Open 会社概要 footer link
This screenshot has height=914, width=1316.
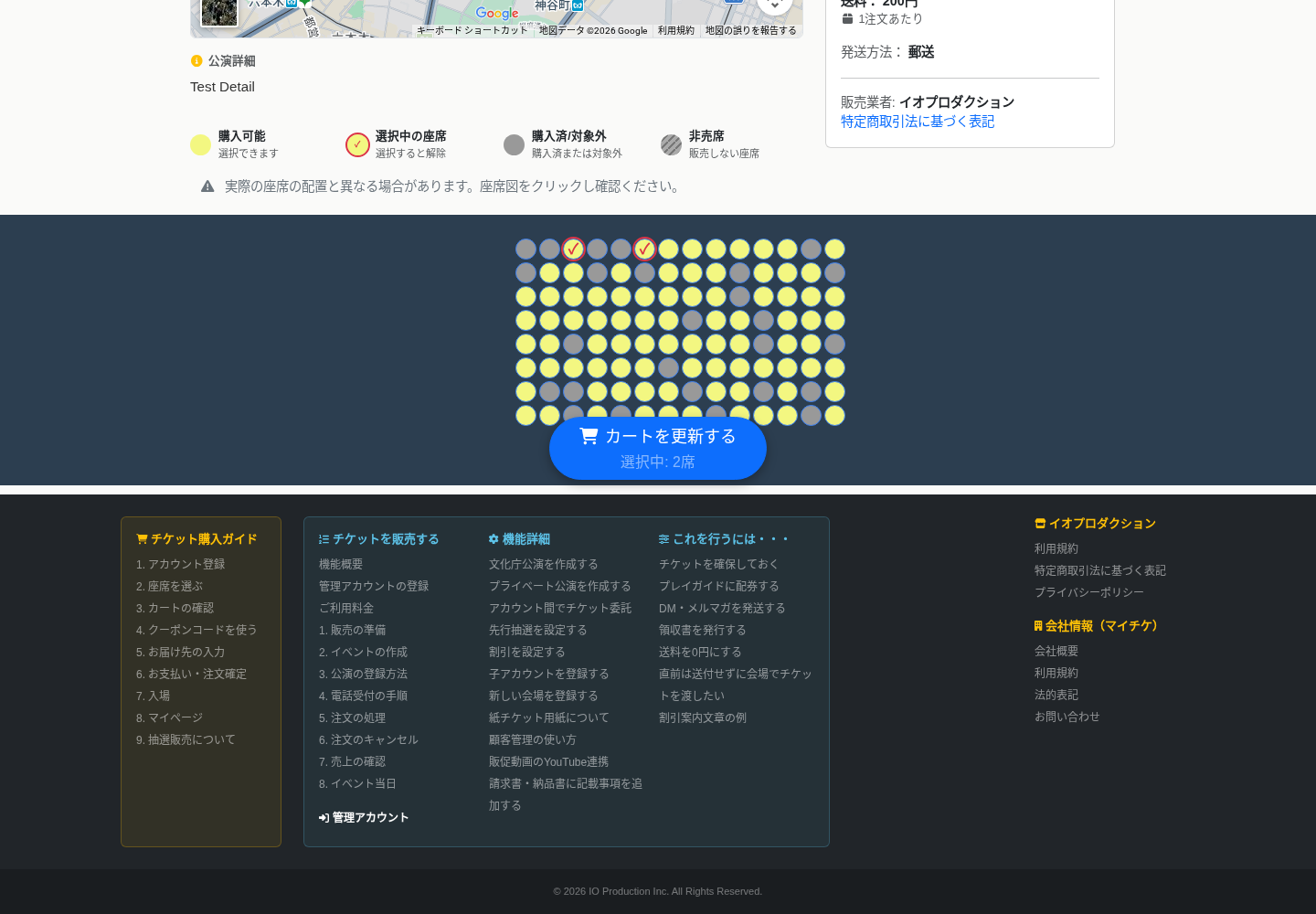click(x=1056, y=652)
